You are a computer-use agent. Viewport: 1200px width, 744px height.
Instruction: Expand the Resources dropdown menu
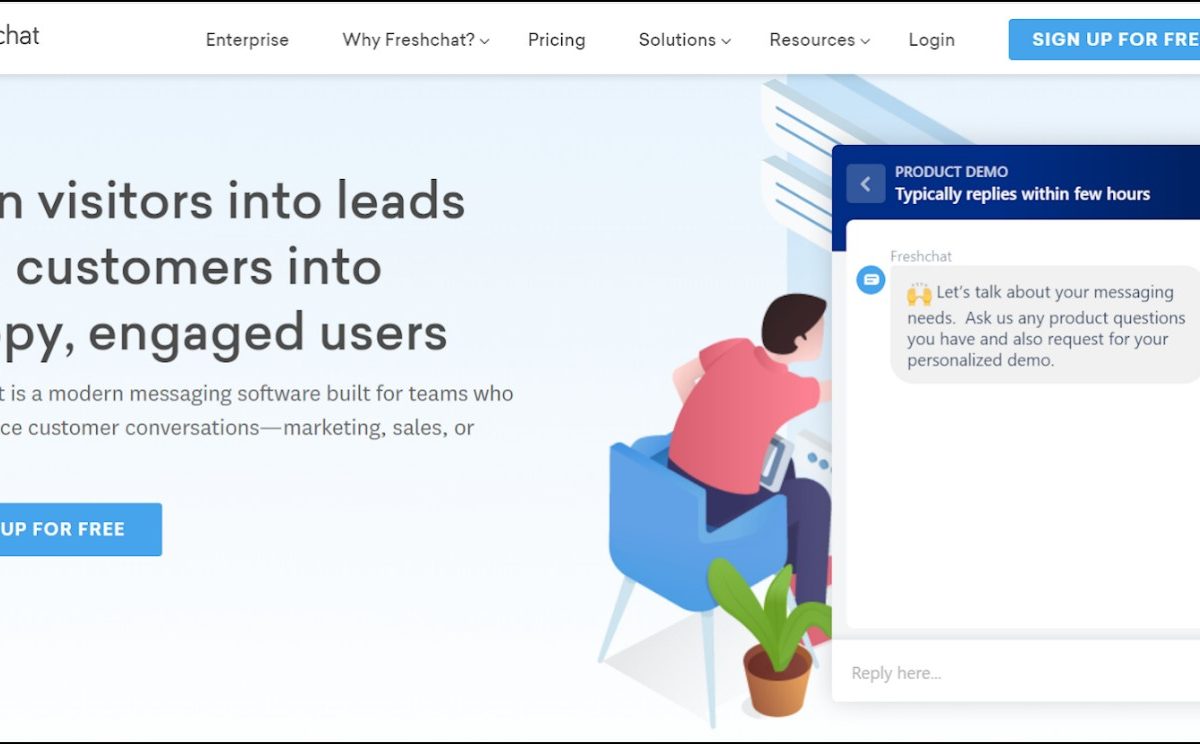click(x=819, y=40)
